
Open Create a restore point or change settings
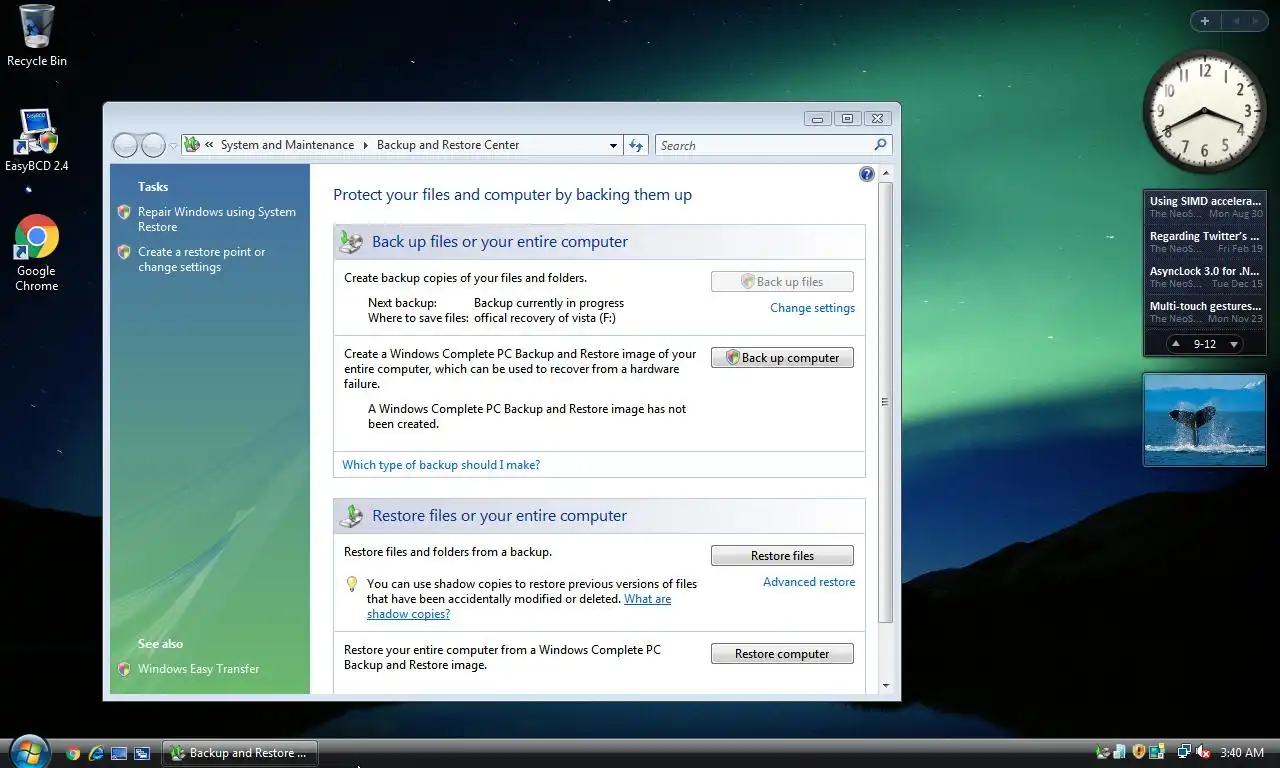click(x=201, y=259)
